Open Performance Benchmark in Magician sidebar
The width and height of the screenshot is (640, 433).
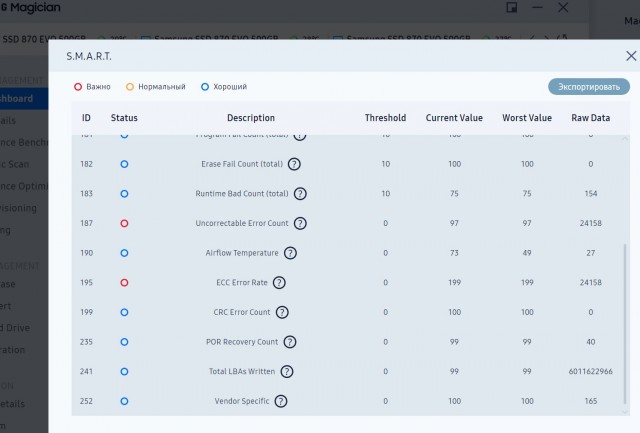pos(24,142)
